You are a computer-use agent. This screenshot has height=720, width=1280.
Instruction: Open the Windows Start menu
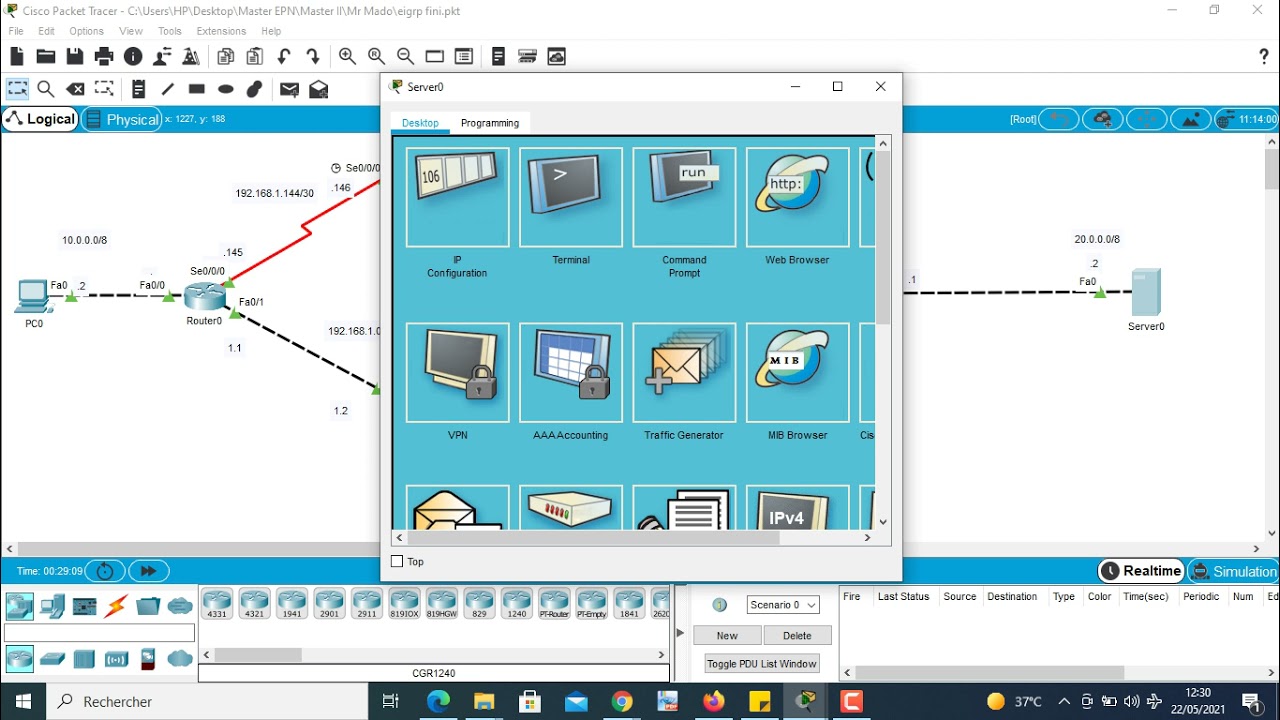23,701
